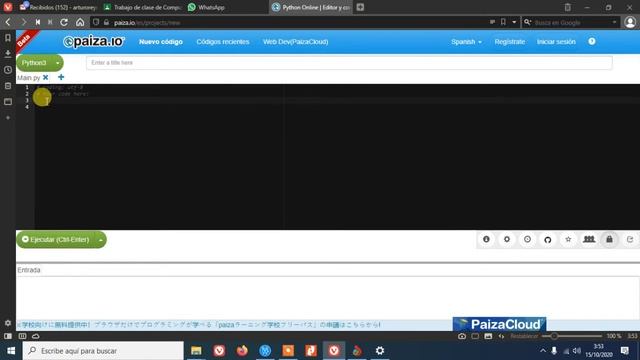
Task: Open the trash closed tabs icon
Action: coord(567,7)
